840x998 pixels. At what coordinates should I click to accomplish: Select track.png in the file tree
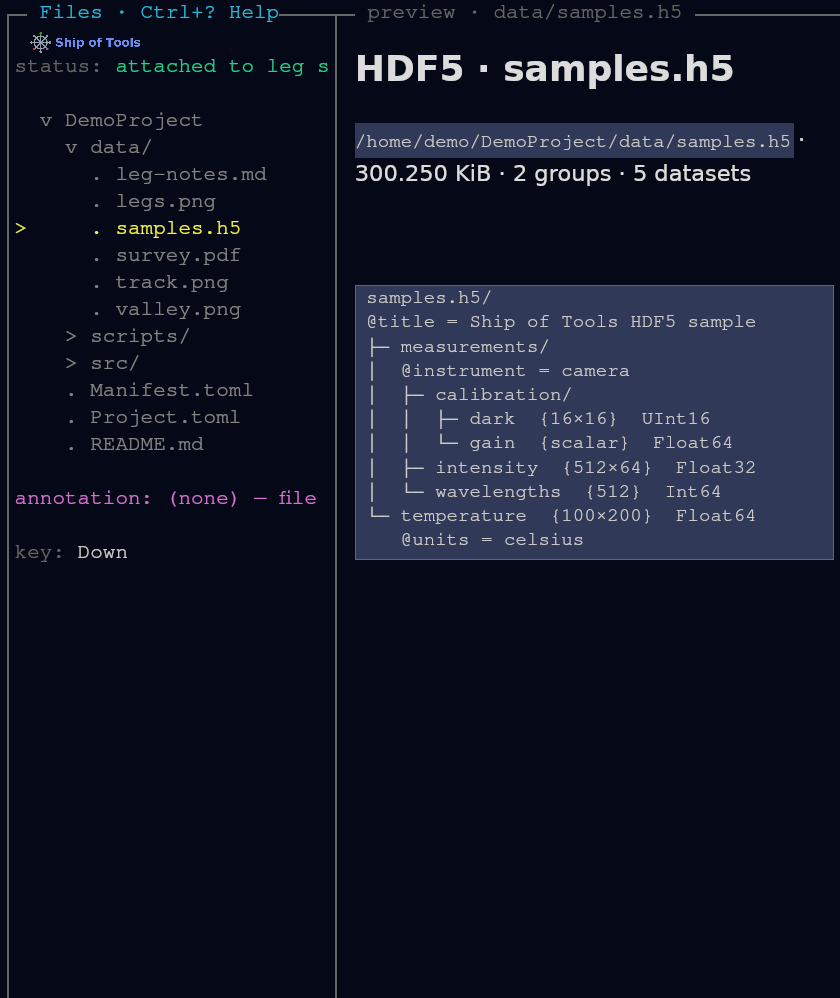172,283
